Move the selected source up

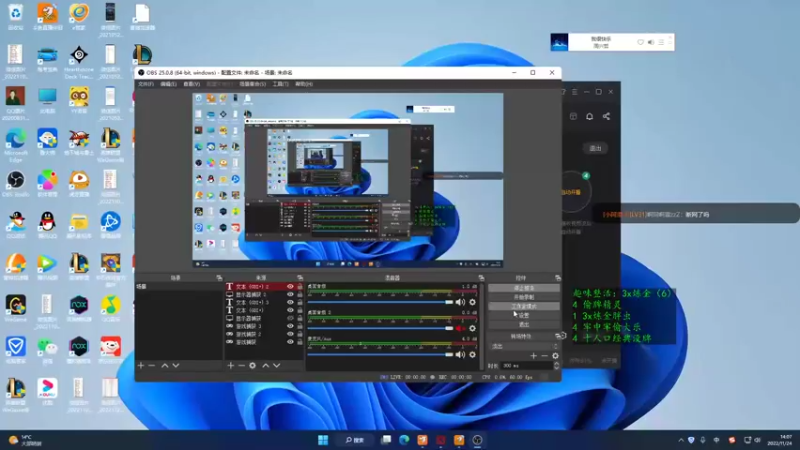[x=265, y=365]
